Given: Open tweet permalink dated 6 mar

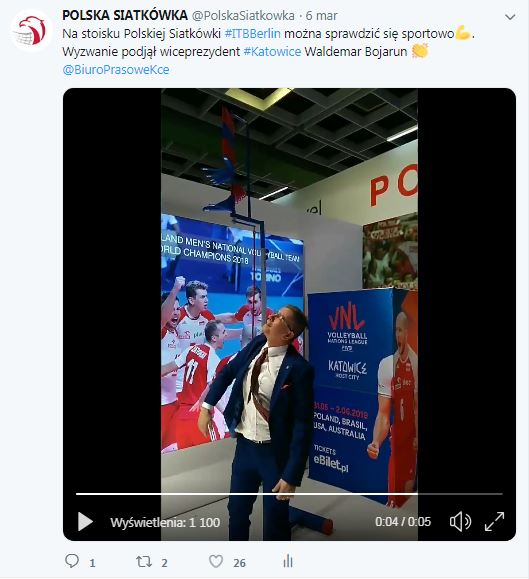Looking at the screenshot, I should pyautogui.click(x=322, y=16).
